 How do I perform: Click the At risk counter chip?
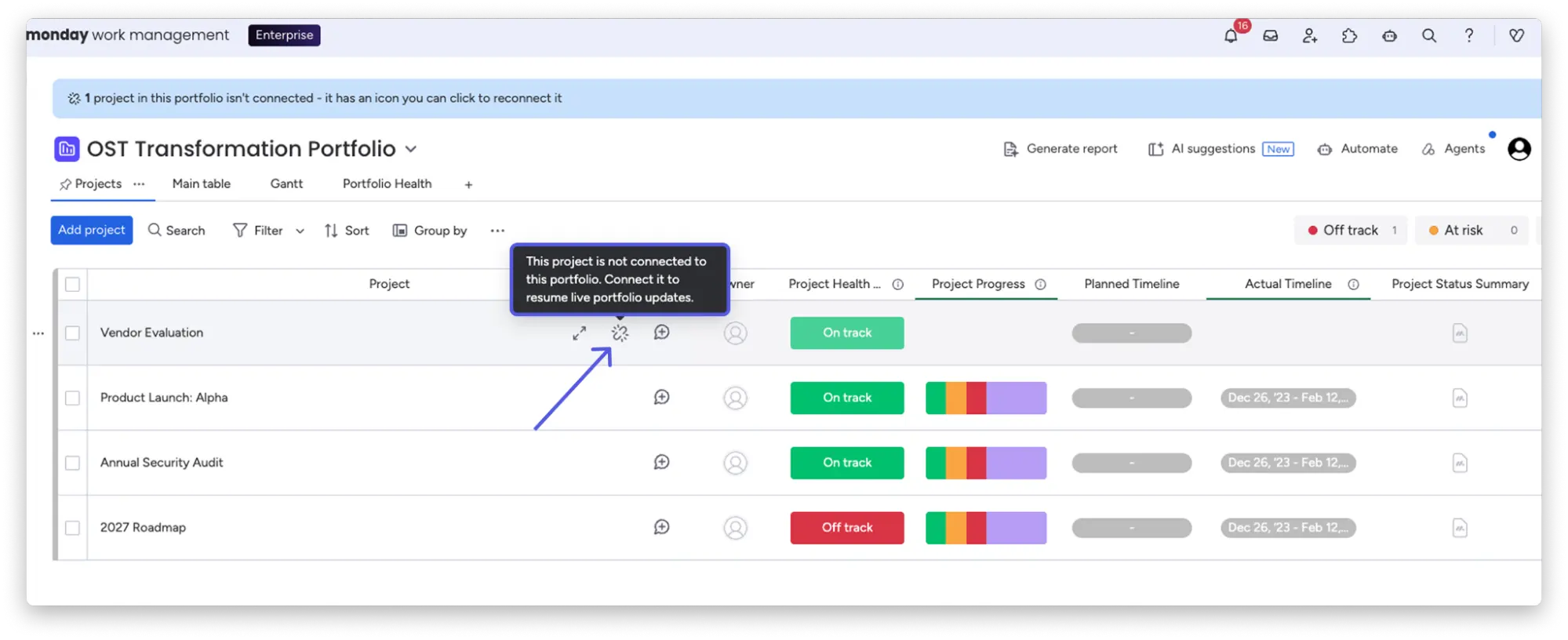click(x=1472, y=231)
